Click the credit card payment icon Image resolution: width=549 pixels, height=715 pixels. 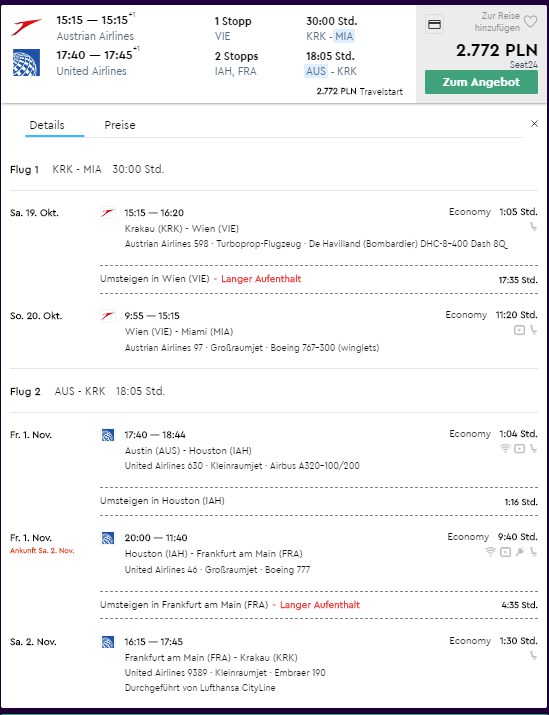pos(434,24)
